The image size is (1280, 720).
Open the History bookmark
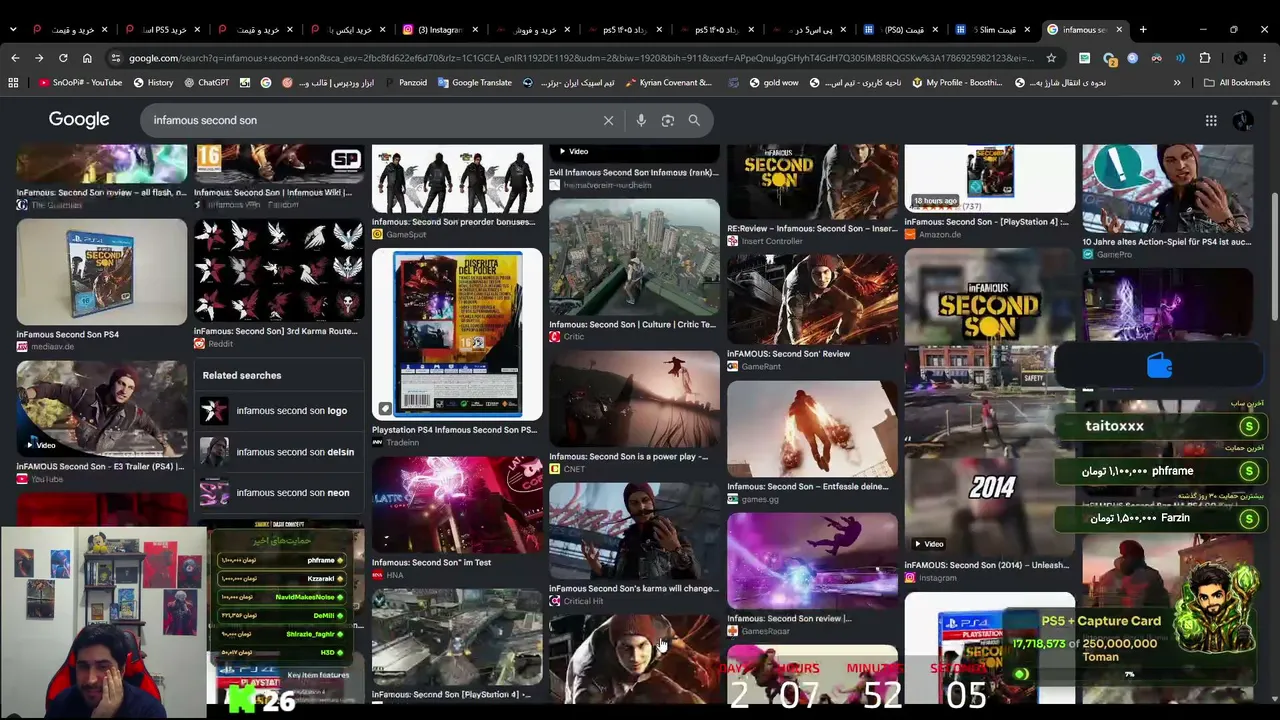(x=153, y=83)
